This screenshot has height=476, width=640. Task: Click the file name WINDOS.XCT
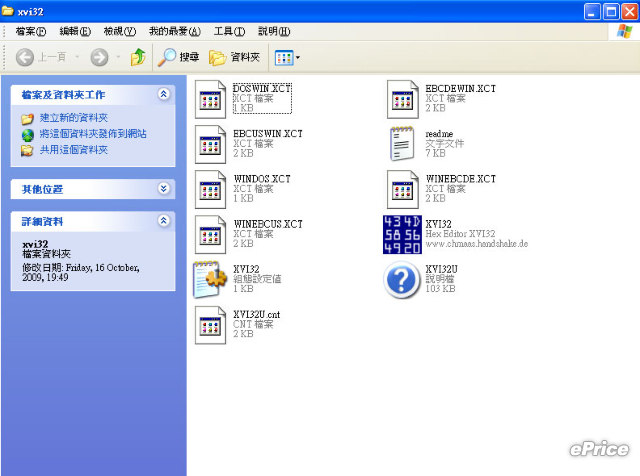point(262,179)
